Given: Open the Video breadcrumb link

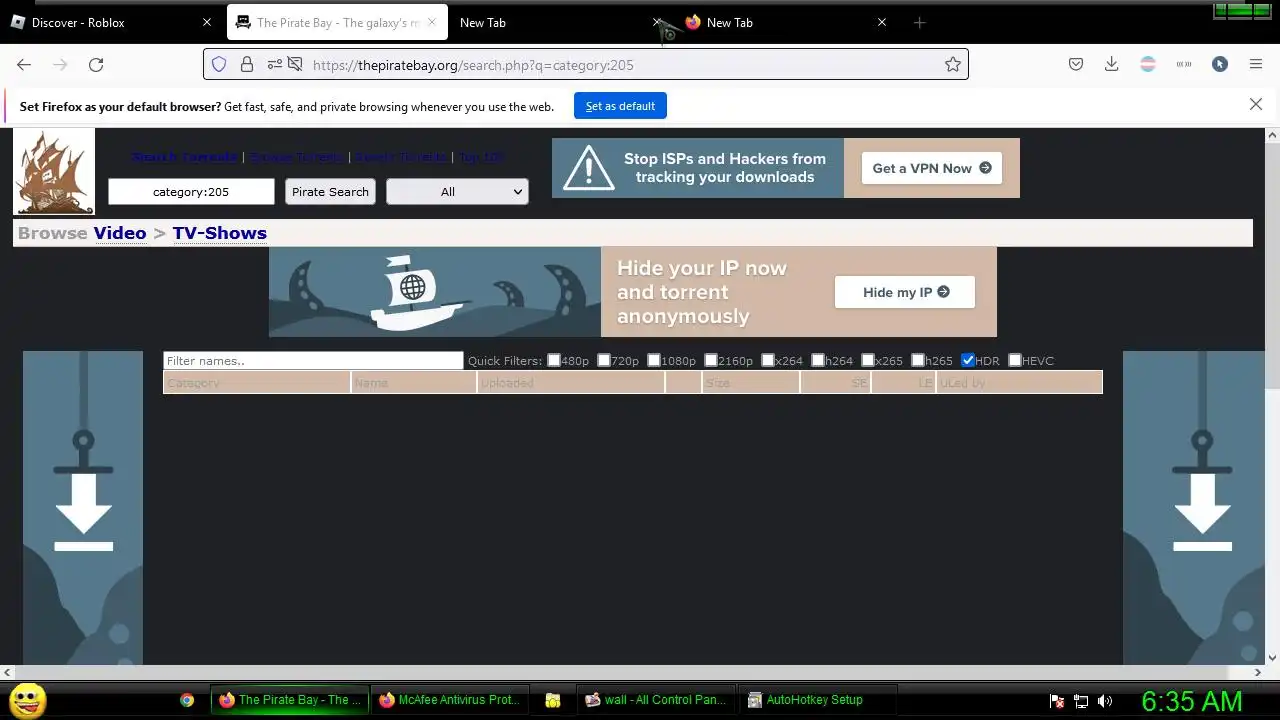Looking at the screenshot, I should [x=120, y=233].
